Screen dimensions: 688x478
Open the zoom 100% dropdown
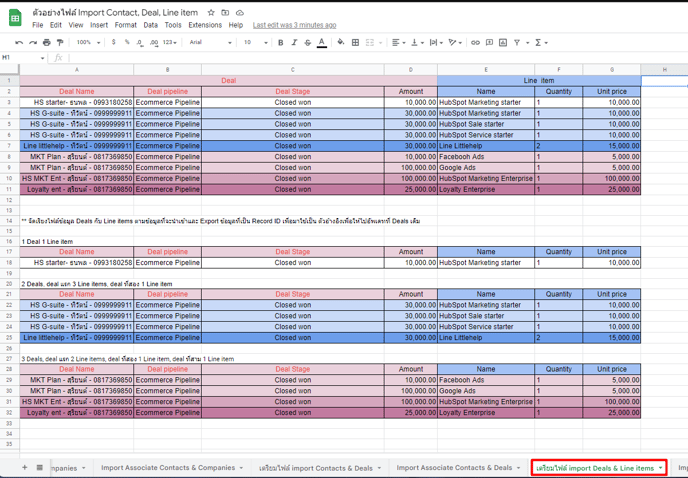(88, 43)
